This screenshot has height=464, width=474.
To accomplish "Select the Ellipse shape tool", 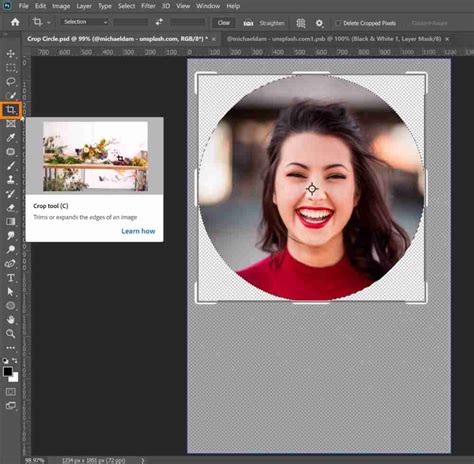I will pos(11,306).
